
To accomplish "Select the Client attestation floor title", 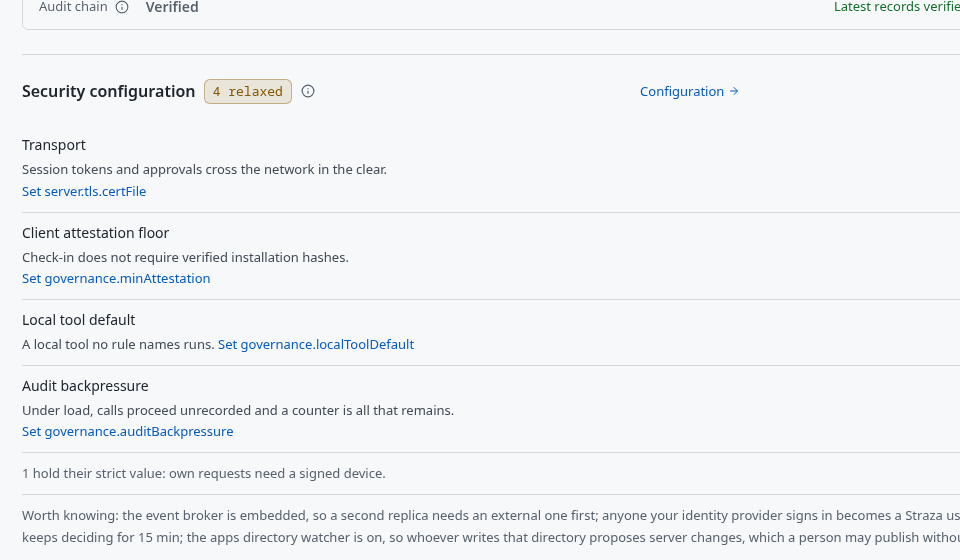I will (x=96, y=233).
